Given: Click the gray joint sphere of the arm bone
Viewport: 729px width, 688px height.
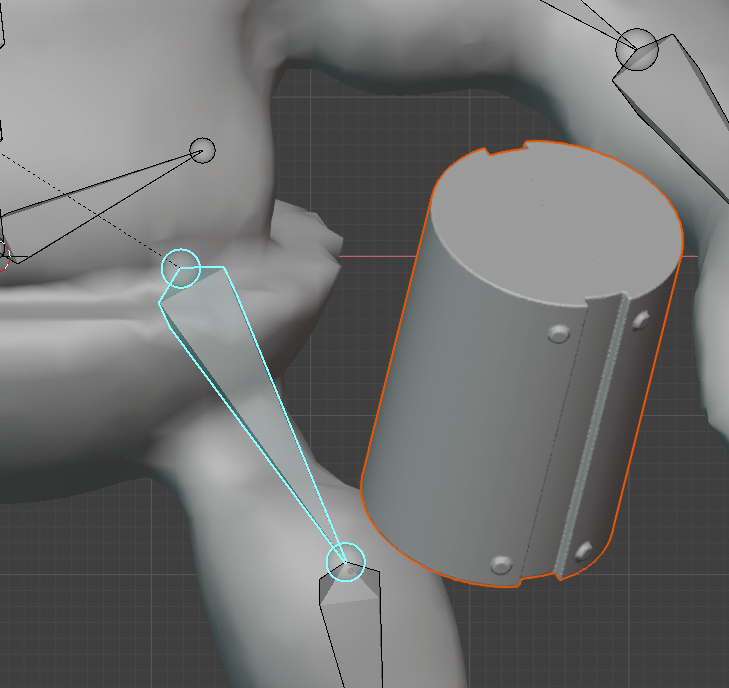Looking at the screenshot, I should coord(637,49).
